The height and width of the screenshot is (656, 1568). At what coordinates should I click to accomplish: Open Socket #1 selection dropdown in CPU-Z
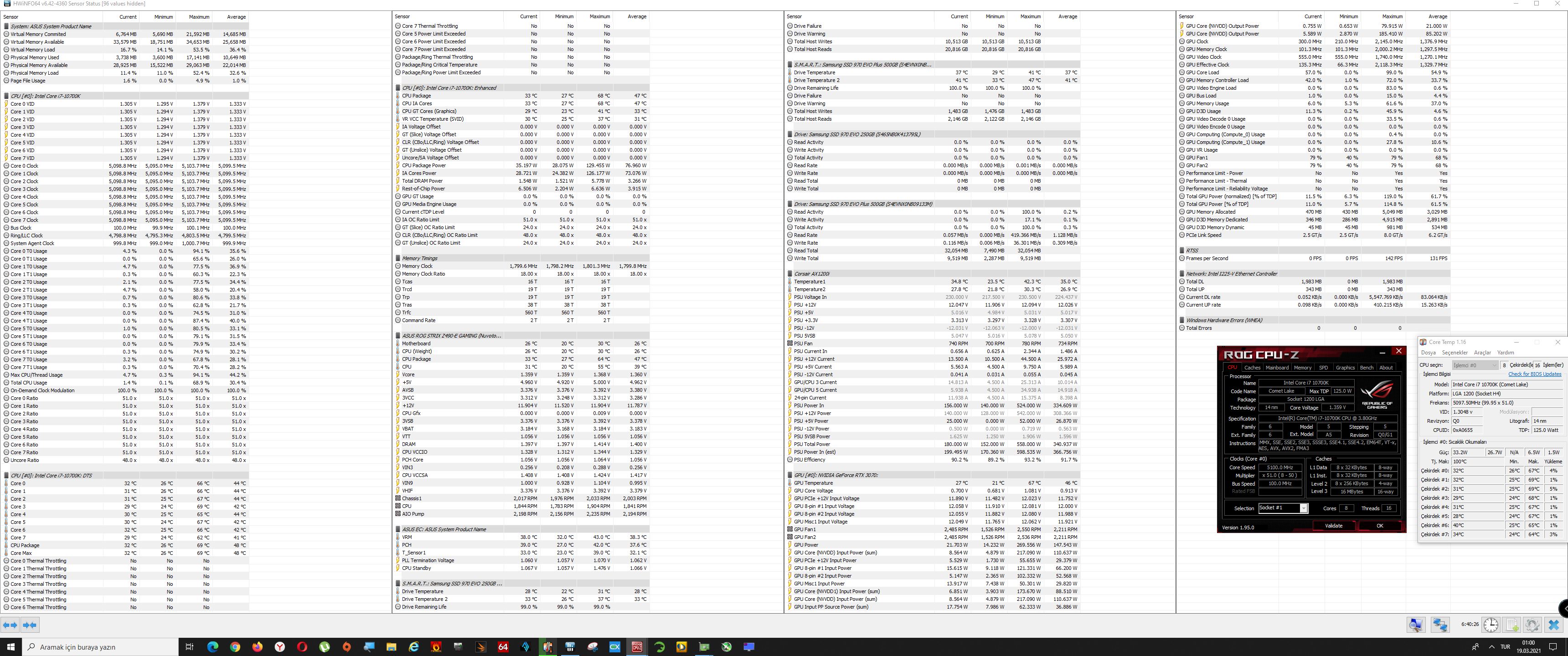[1283, 508]
